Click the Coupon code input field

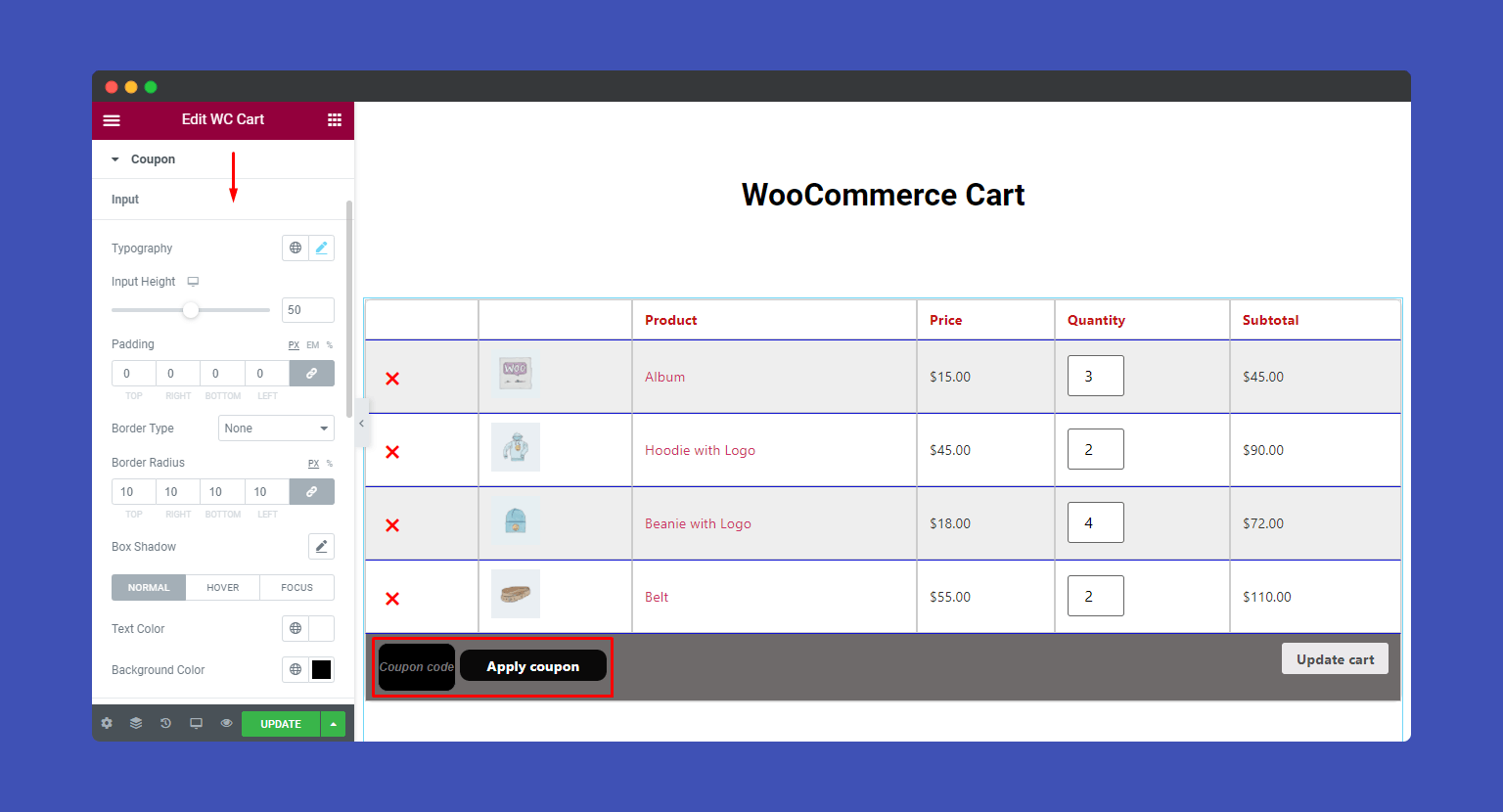417,667
